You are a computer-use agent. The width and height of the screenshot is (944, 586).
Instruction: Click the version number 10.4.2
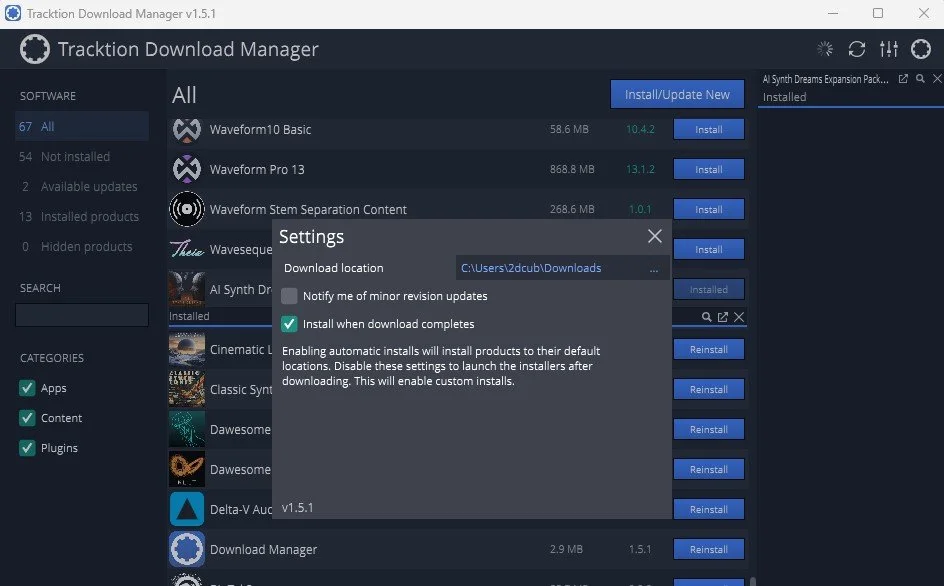point(640,129)
